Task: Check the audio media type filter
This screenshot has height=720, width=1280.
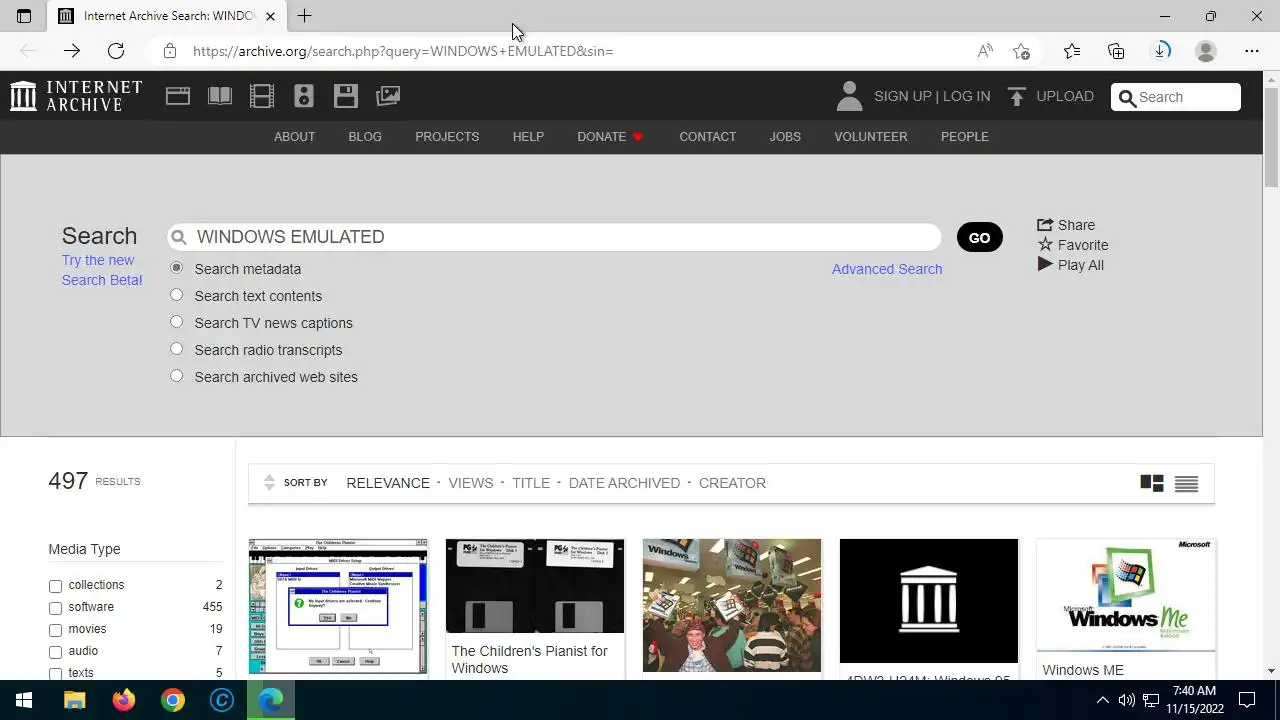Action: tap(56, 652)
